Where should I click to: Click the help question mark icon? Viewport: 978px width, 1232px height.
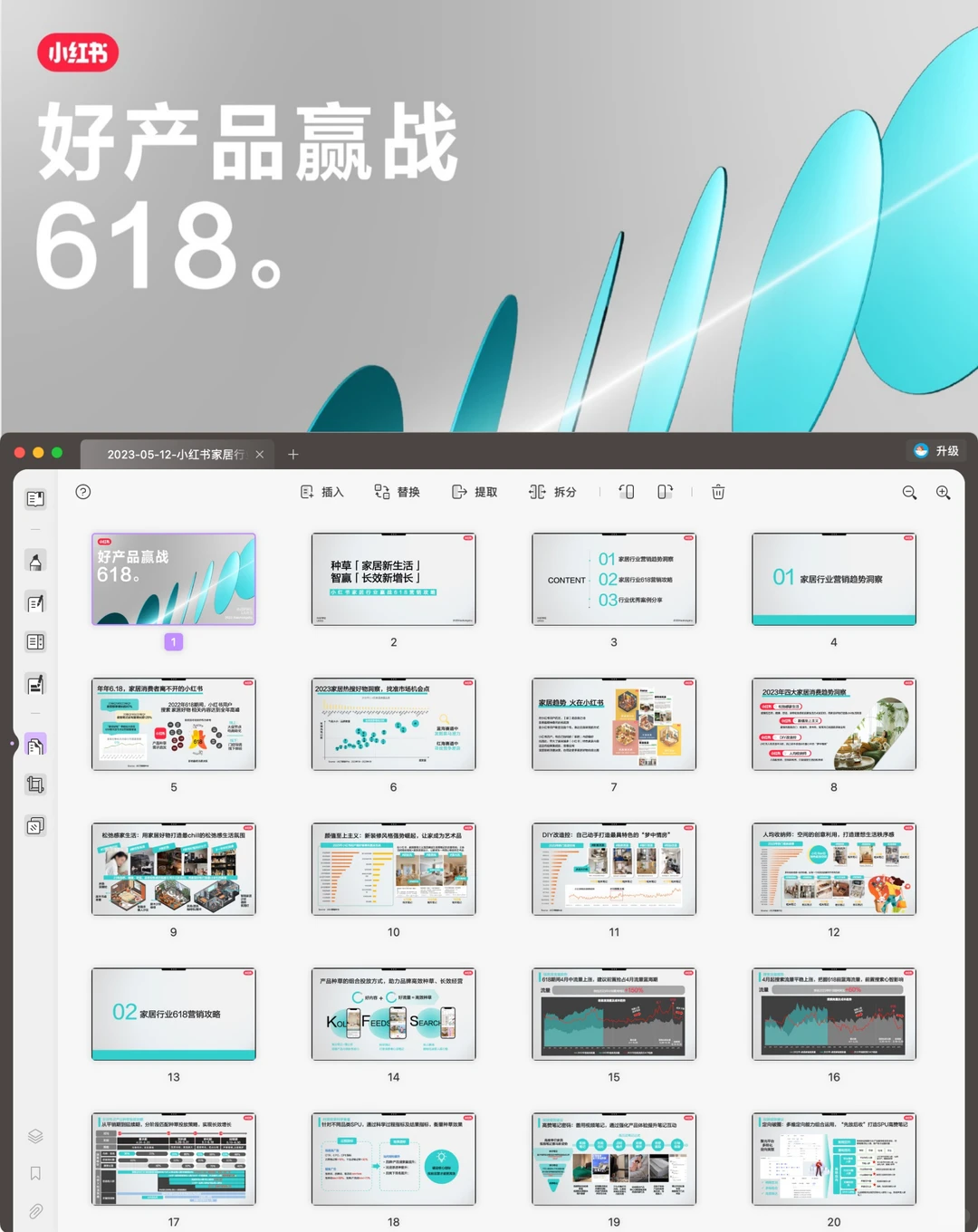pyautogui.click(x=83, y=492)
